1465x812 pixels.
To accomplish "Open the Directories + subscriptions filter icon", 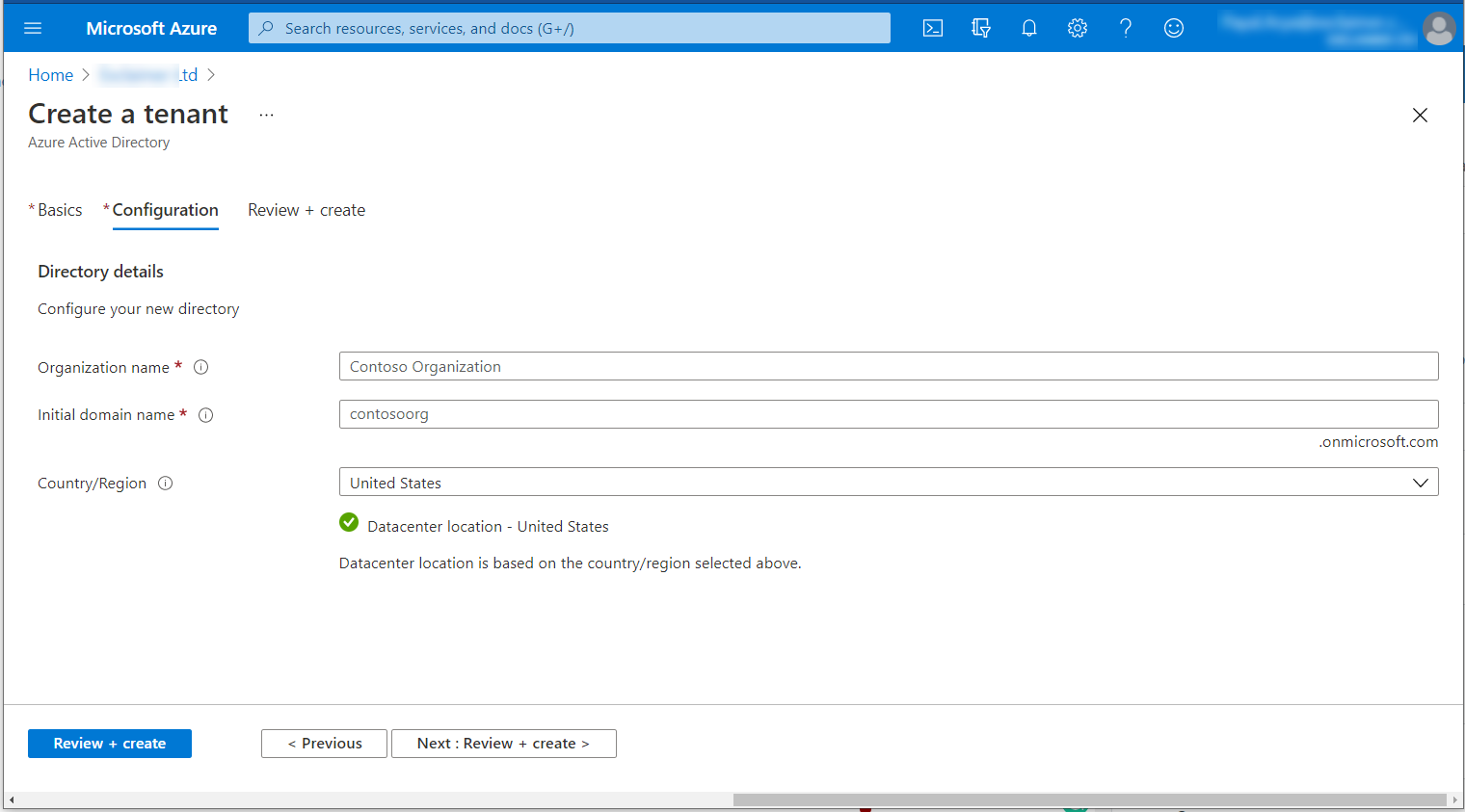I will click(980, 28).
